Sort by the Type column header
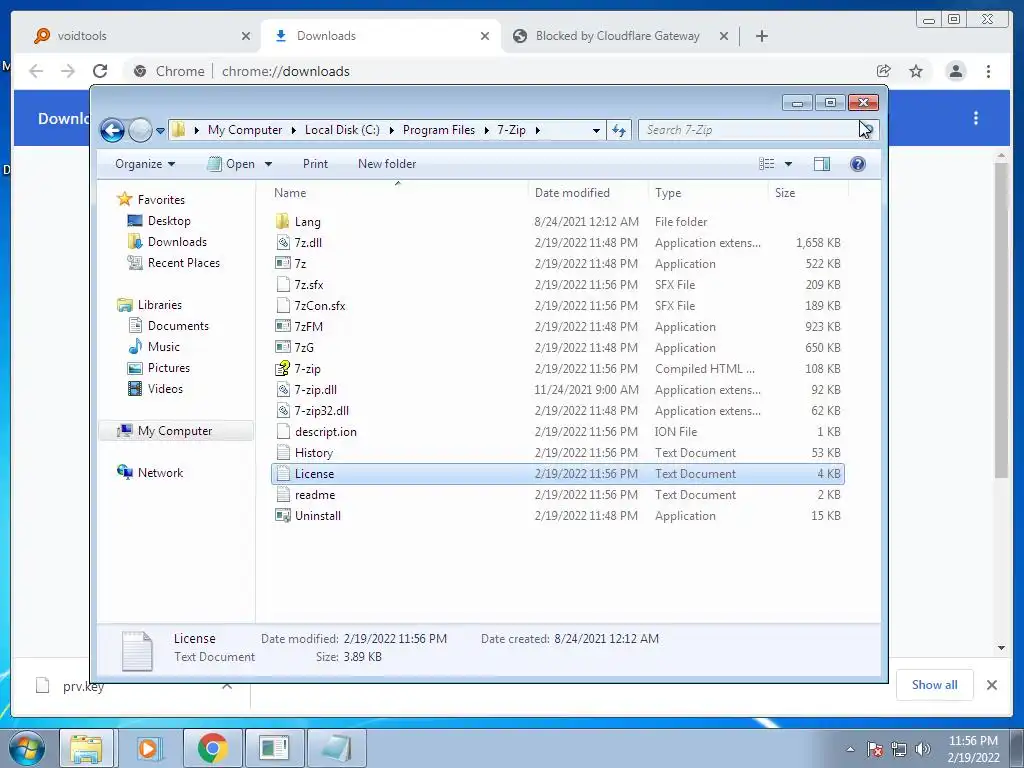 click(668, 193)
